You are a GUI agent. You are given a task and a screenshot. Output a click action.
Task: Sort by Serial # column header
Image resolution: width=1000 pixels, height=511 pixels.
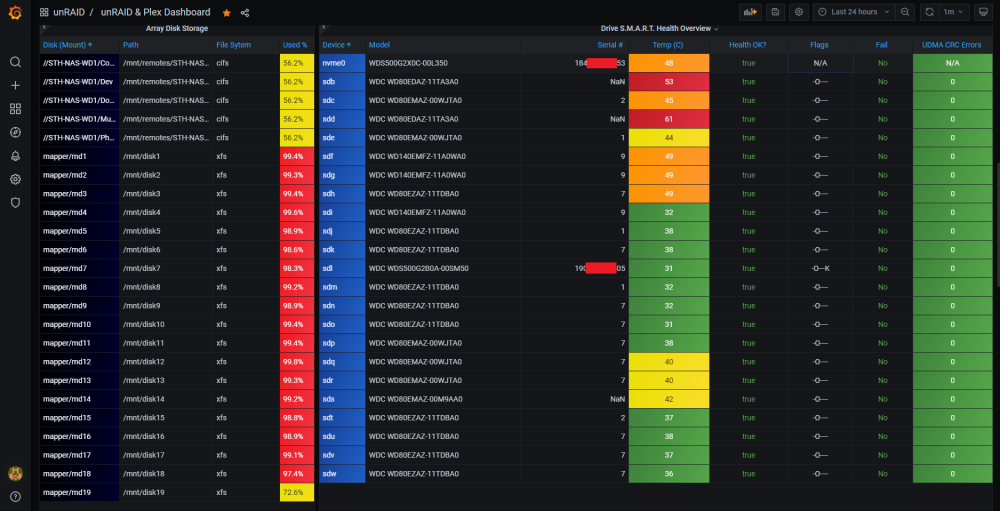coord(575,45)
